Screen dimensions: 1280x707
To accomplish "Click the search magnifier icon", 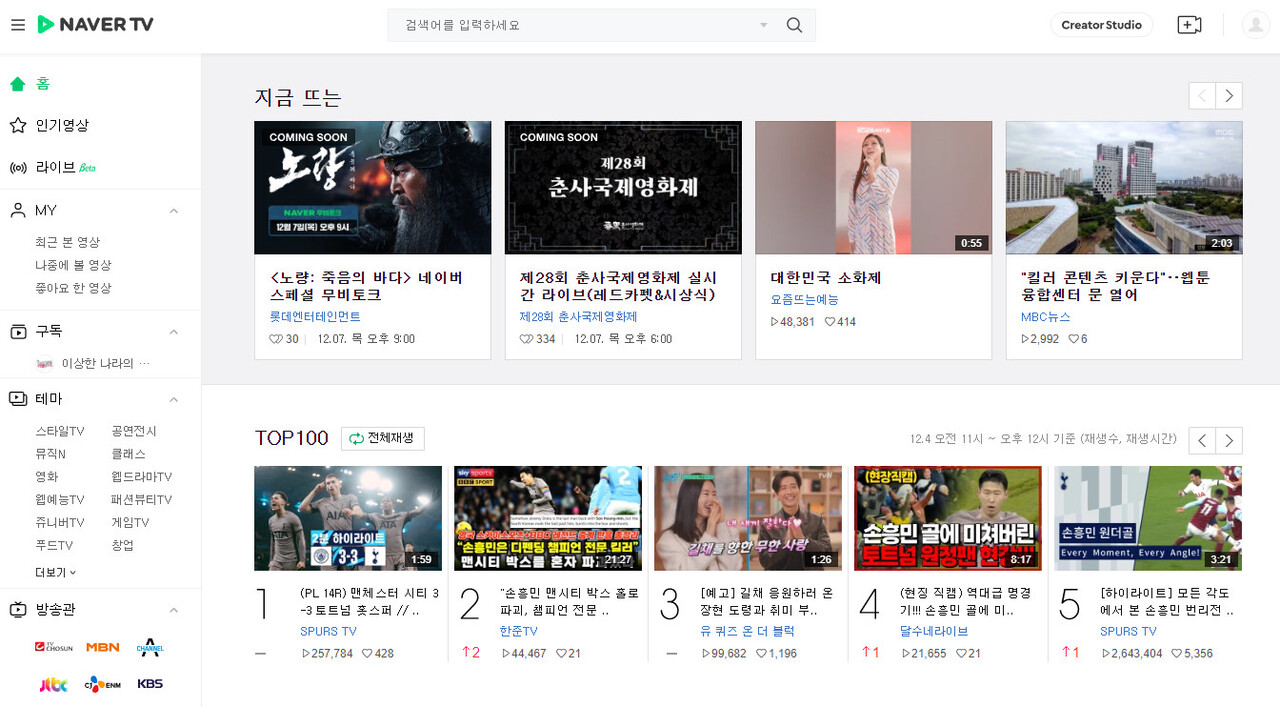I will tap(794, 25).
